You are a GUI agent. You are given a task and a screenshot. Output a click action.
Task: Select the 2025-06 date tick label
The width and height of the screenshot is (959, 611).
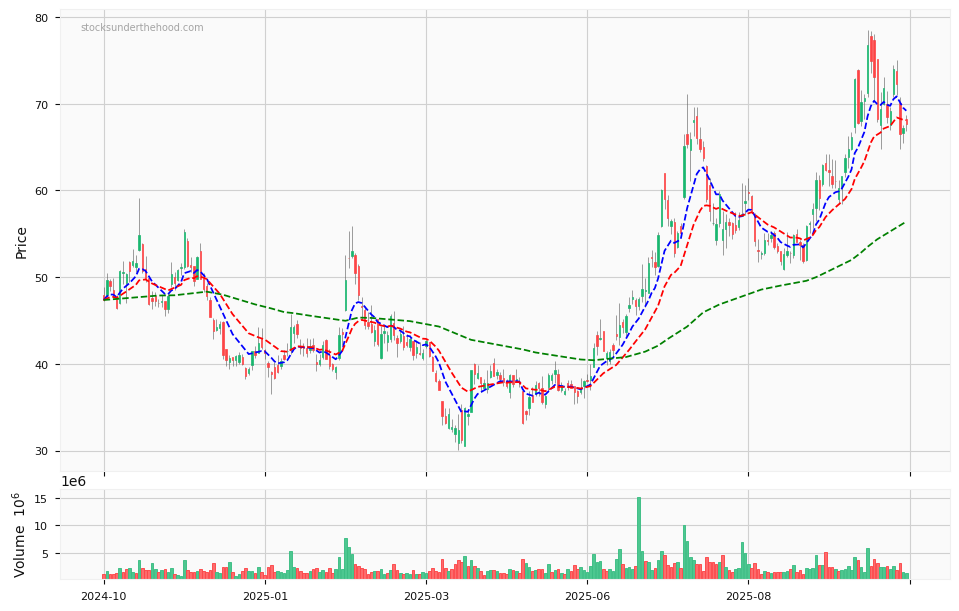click(587, 596)
